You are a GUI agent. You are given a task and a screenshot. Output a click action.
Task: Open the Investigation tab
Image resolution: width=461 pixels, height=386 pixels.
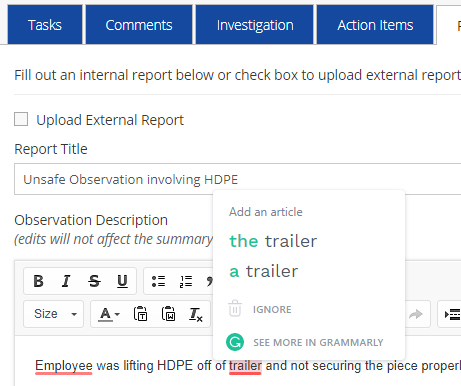pos(255,25)
